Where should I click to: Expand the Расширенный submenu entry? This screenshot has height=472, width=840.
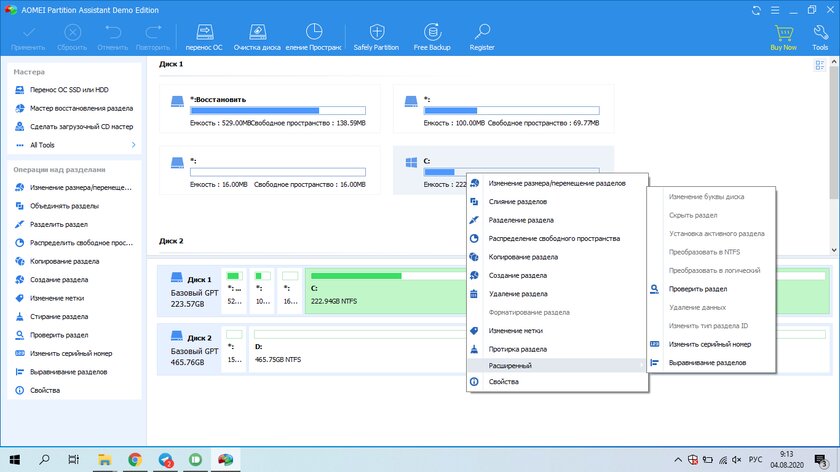(557, 365)
